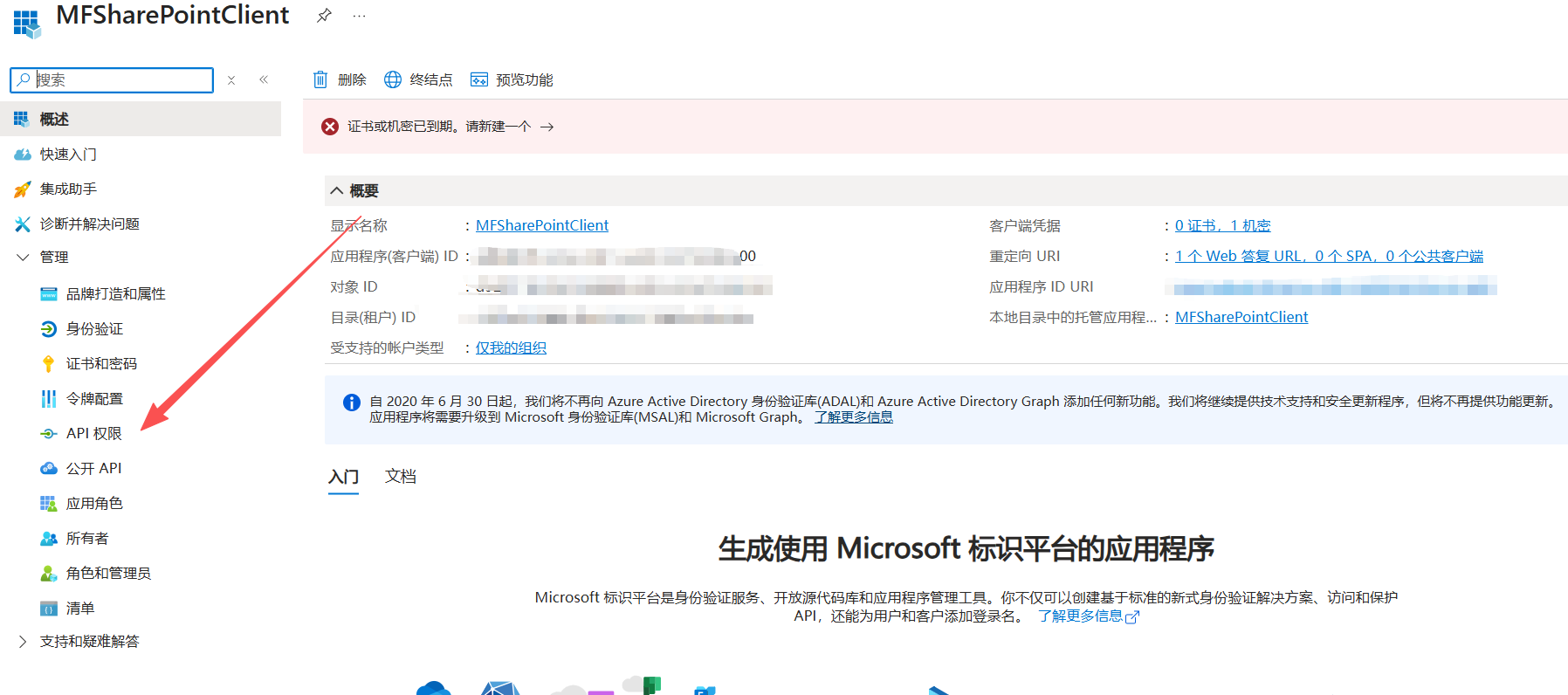
Task: Select 证书和密码 menu item
Action: (101, 363)
